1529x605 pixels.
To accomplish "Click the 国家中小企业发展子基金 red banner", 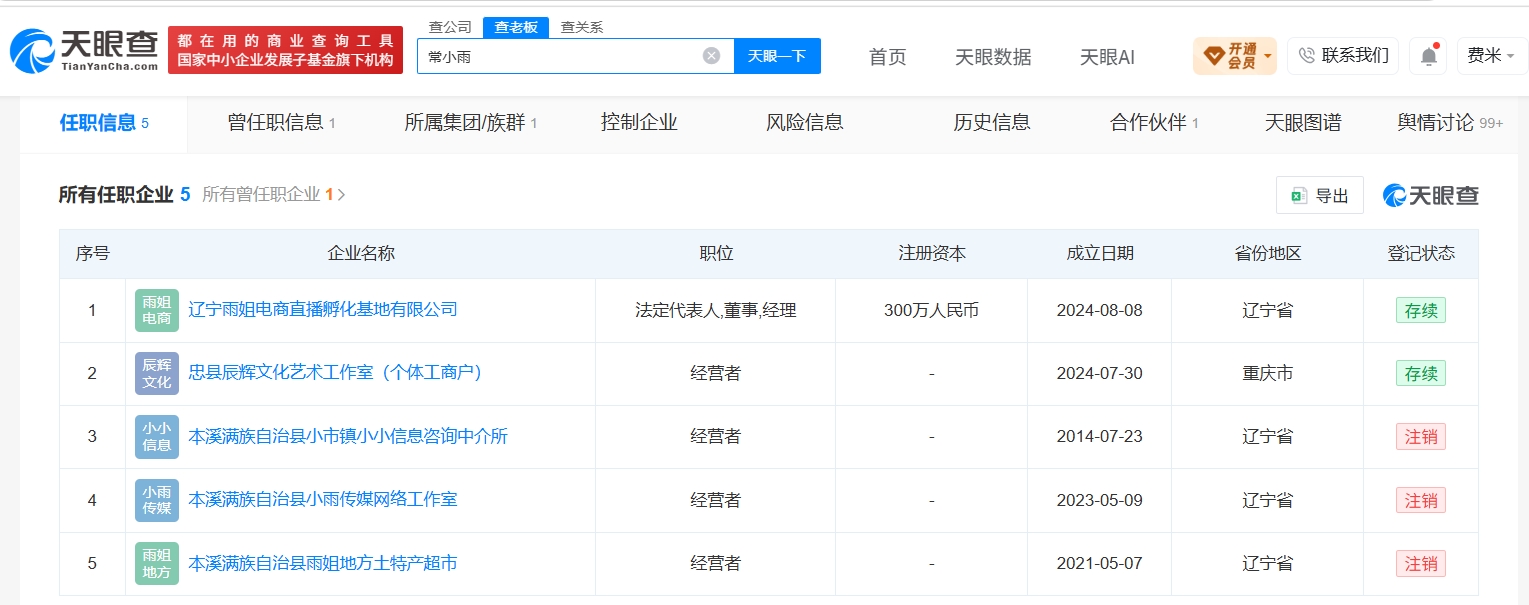I will click(285, 50).
